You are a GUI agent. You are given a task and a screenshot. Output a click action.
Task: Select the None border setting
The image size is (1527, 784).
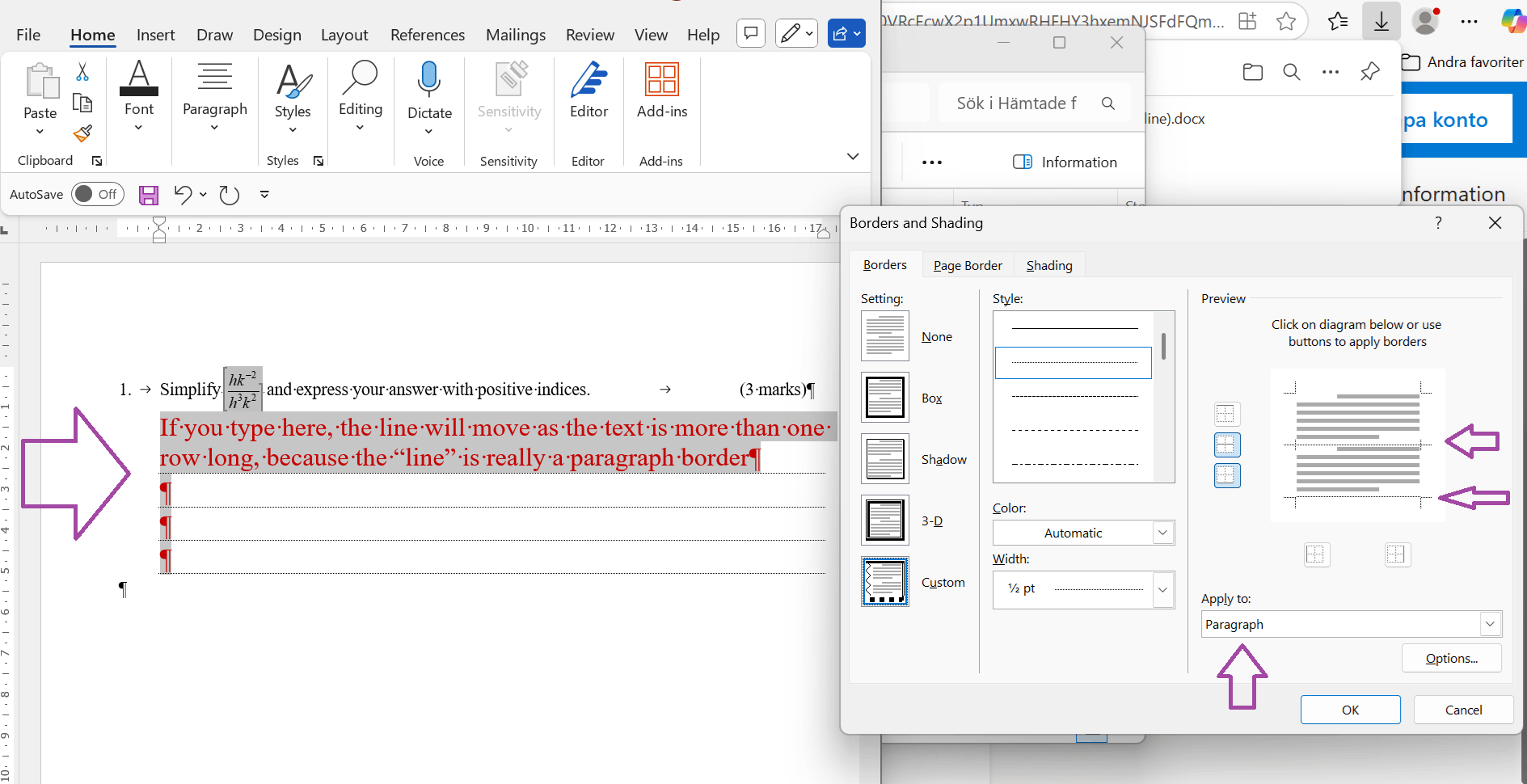(x=885, y=336)
